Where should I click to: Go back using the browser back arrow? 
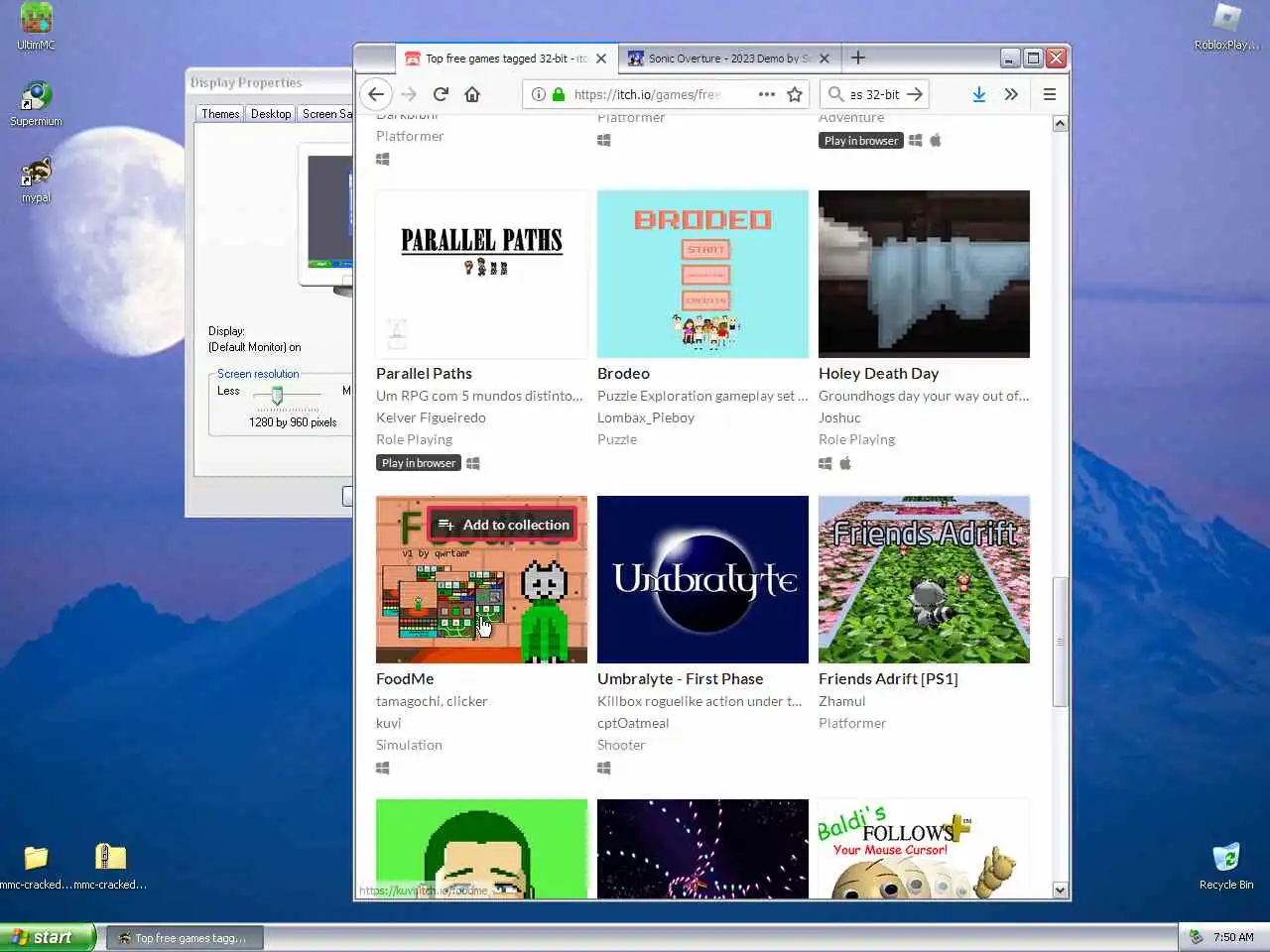click(x=376, y=94)
